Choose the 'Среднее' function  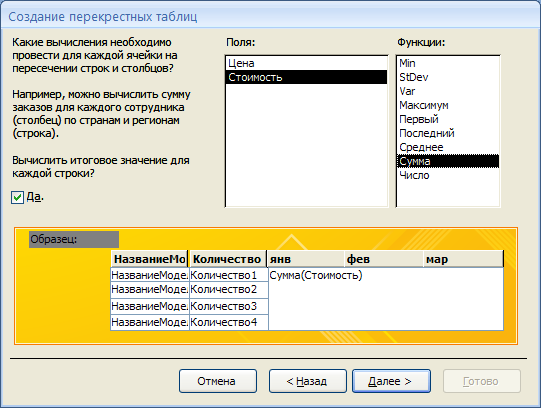point(448,147)
